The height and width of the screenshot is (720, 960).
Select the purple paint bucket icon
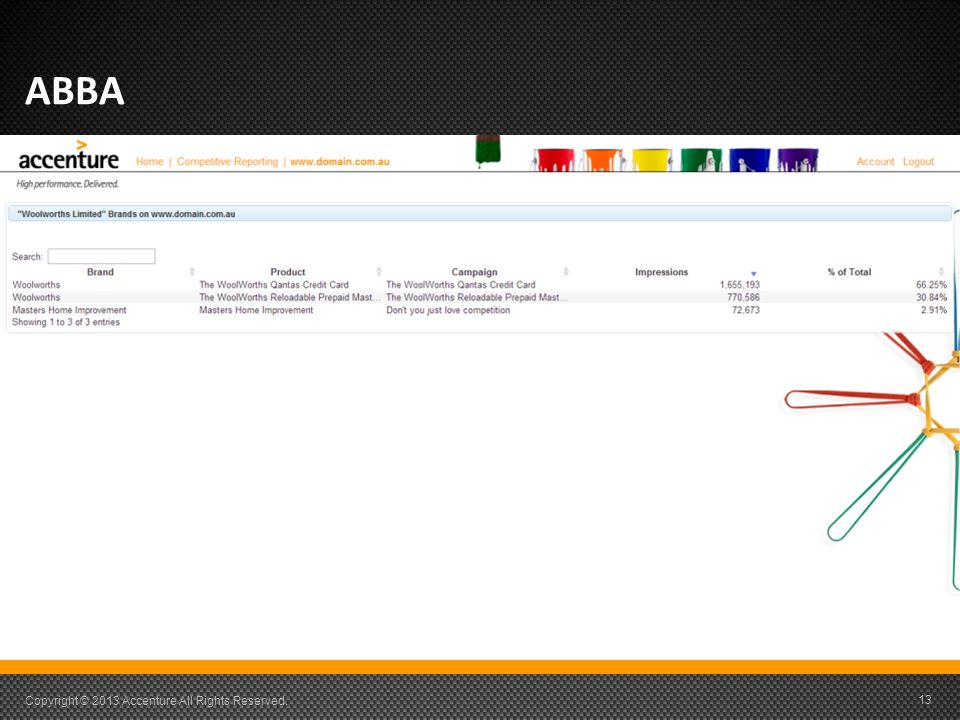[798, 160]
